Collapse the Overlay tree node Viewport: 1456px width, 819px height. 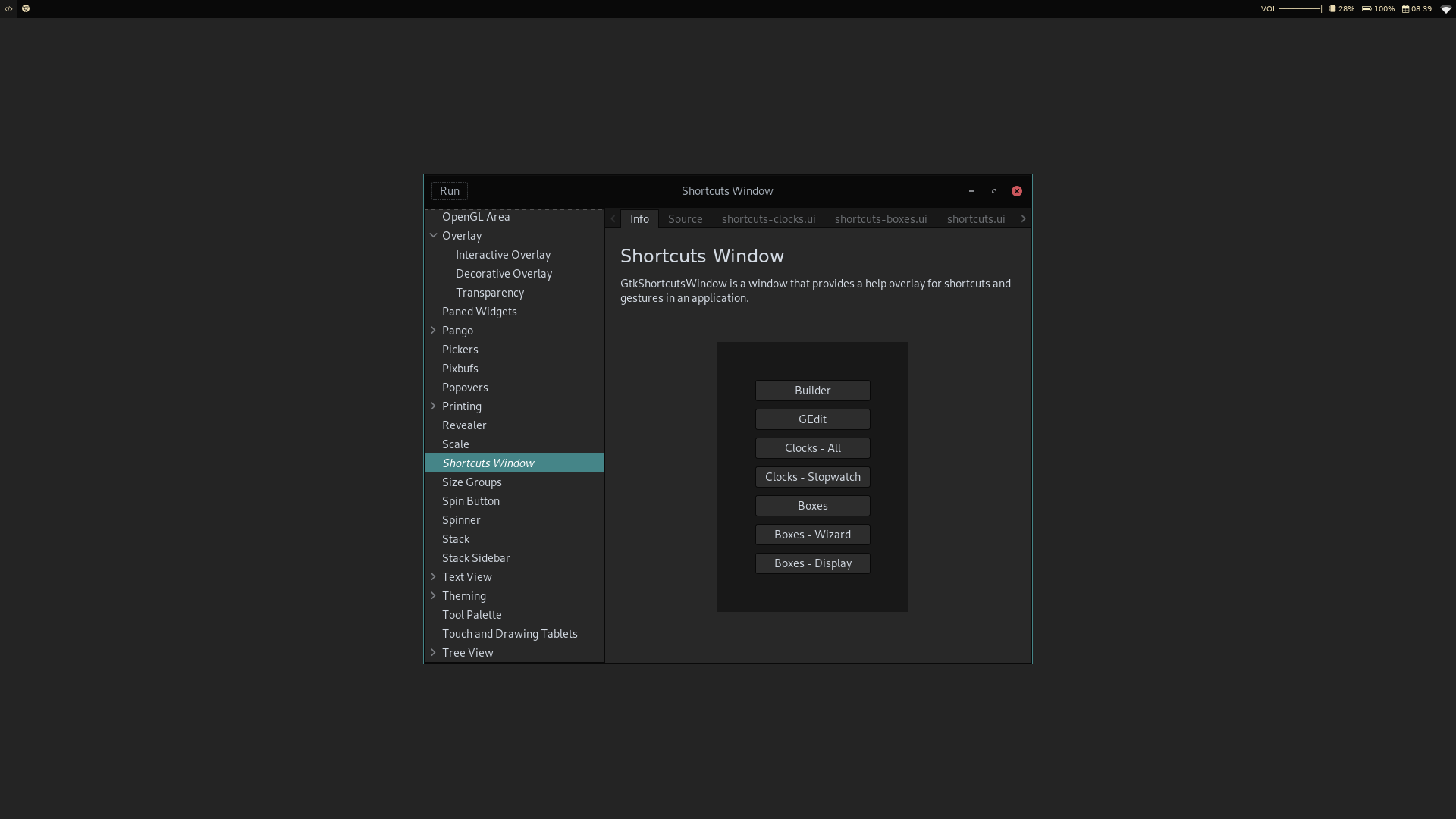[x=434, y=236]
